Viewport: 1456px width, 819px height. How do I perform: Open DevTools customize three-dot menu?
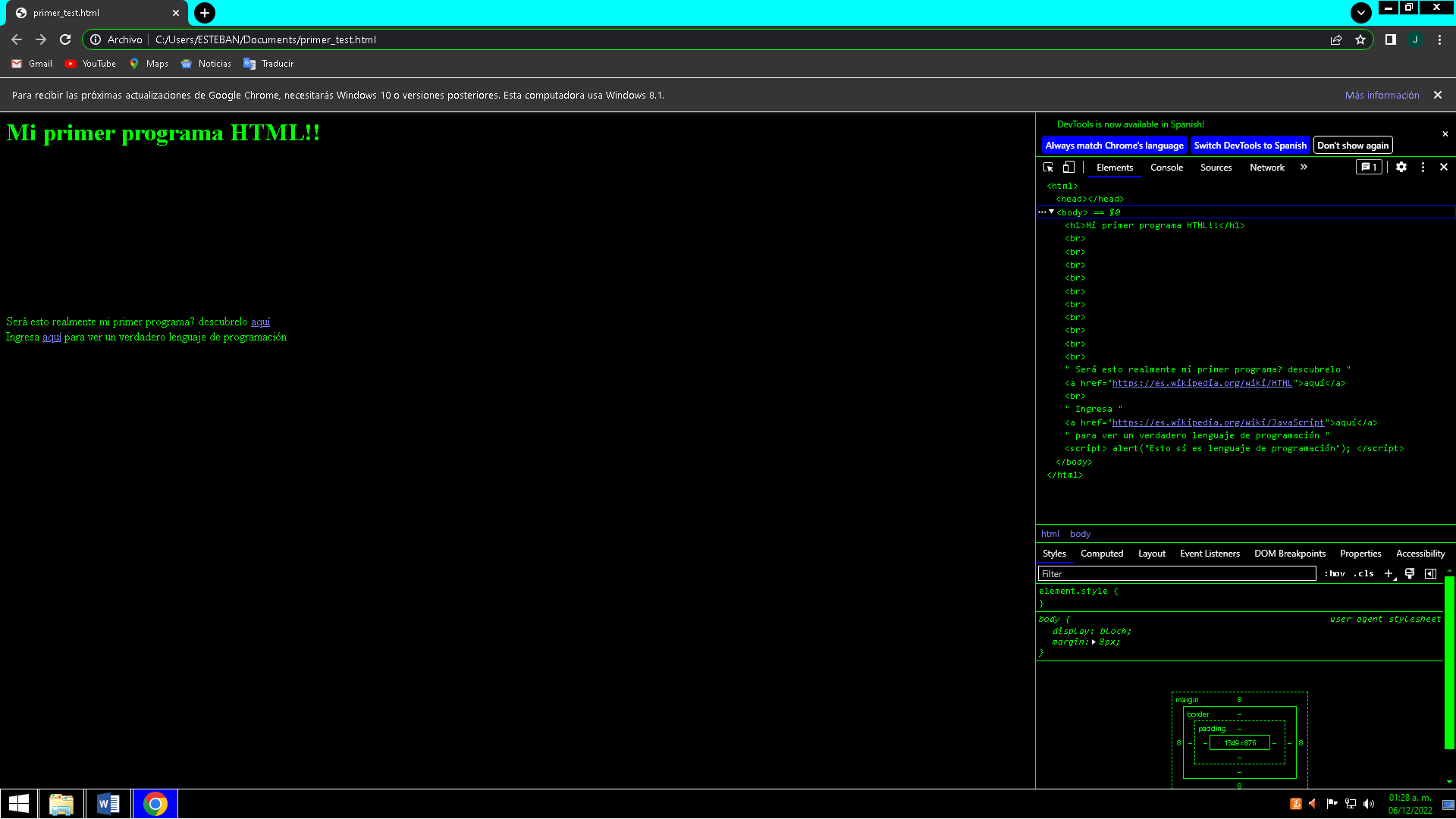[1423, 168]
